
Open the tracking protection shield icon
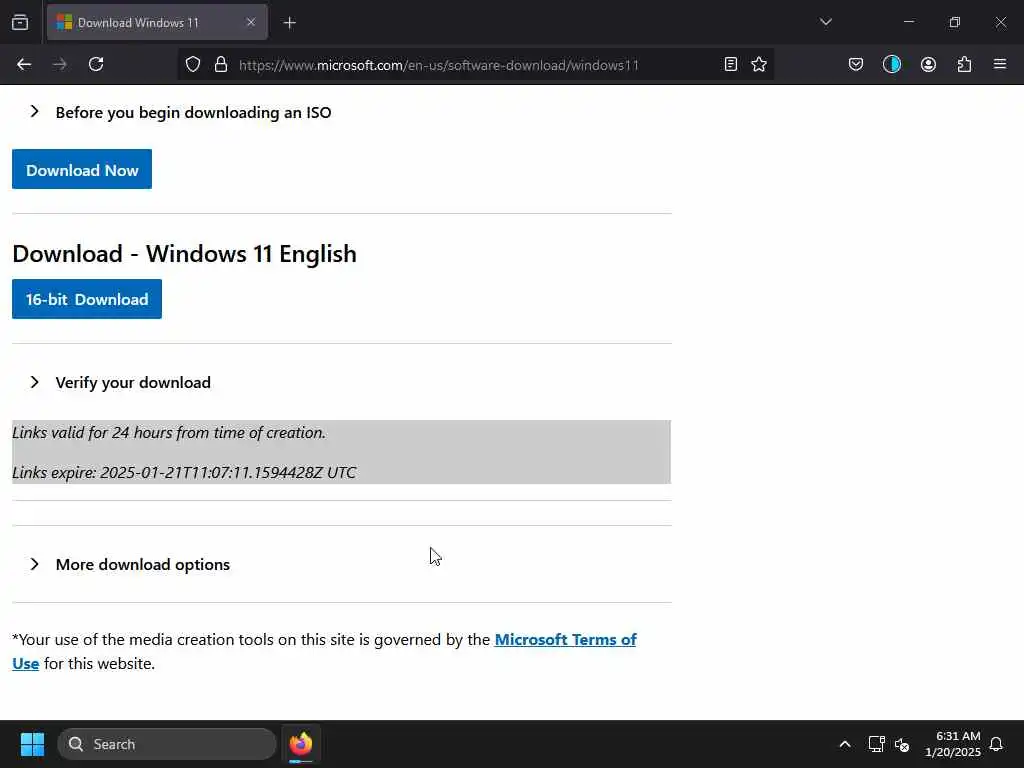(x=193, y=64)
